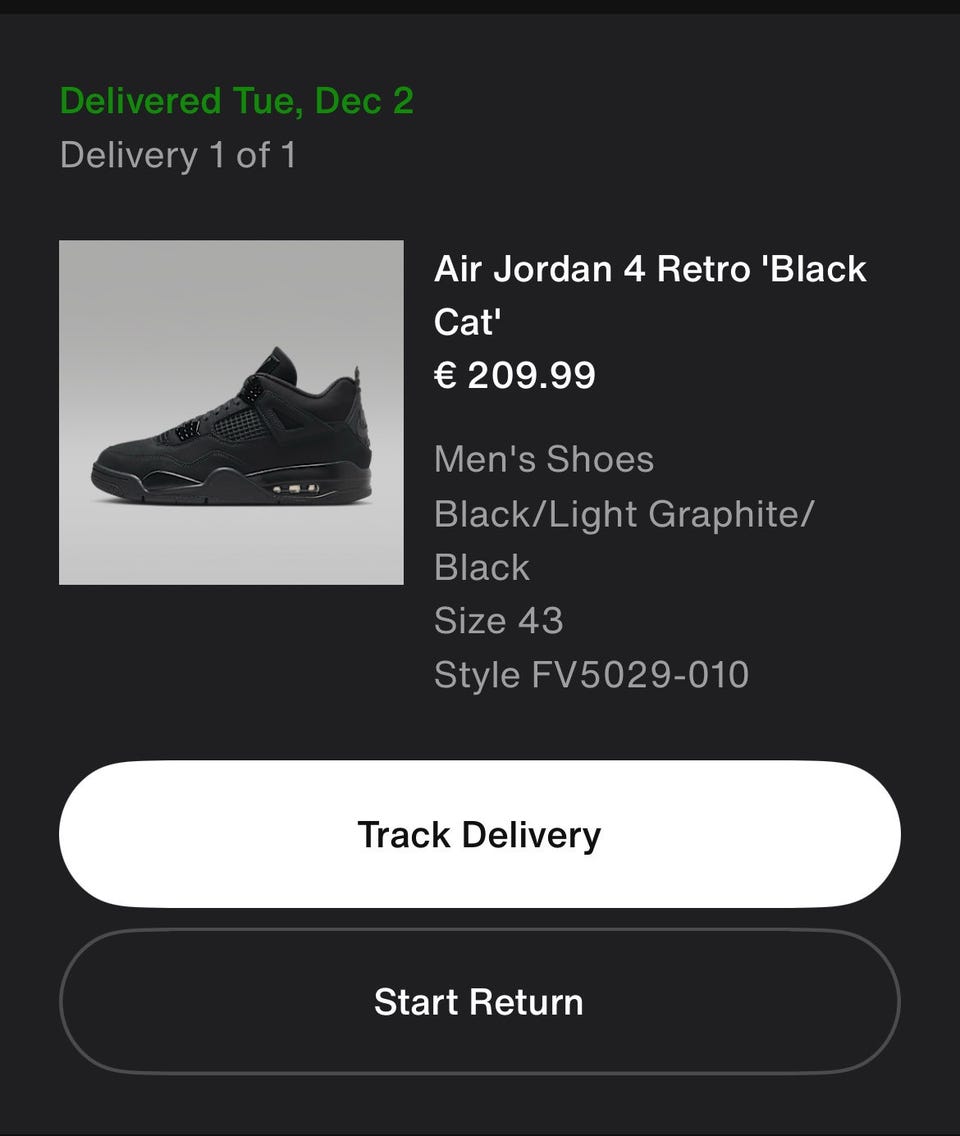Image resolution: width=960 pixels, height=1136 pixels.
Task: Click the black bar at the screen top
Action: 480,6
